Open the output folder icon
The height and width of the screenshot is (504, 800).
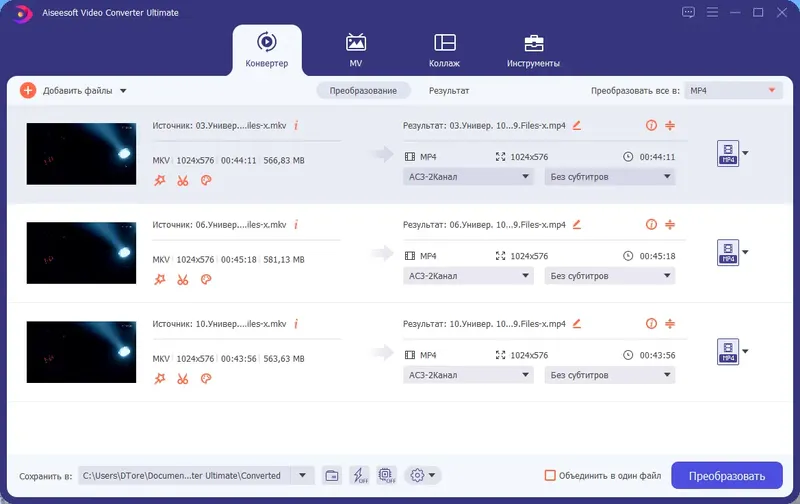click(332, 475)
